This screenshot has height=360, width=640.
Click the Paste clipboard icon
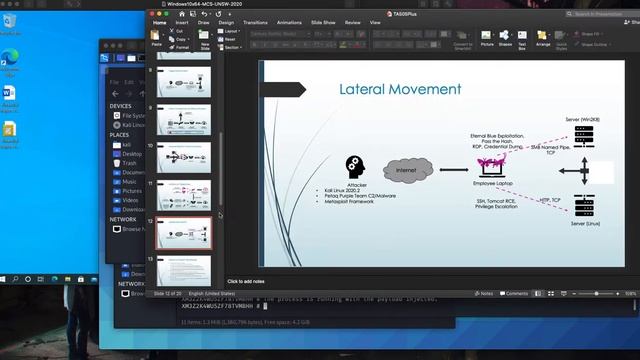tap(155, 36)
